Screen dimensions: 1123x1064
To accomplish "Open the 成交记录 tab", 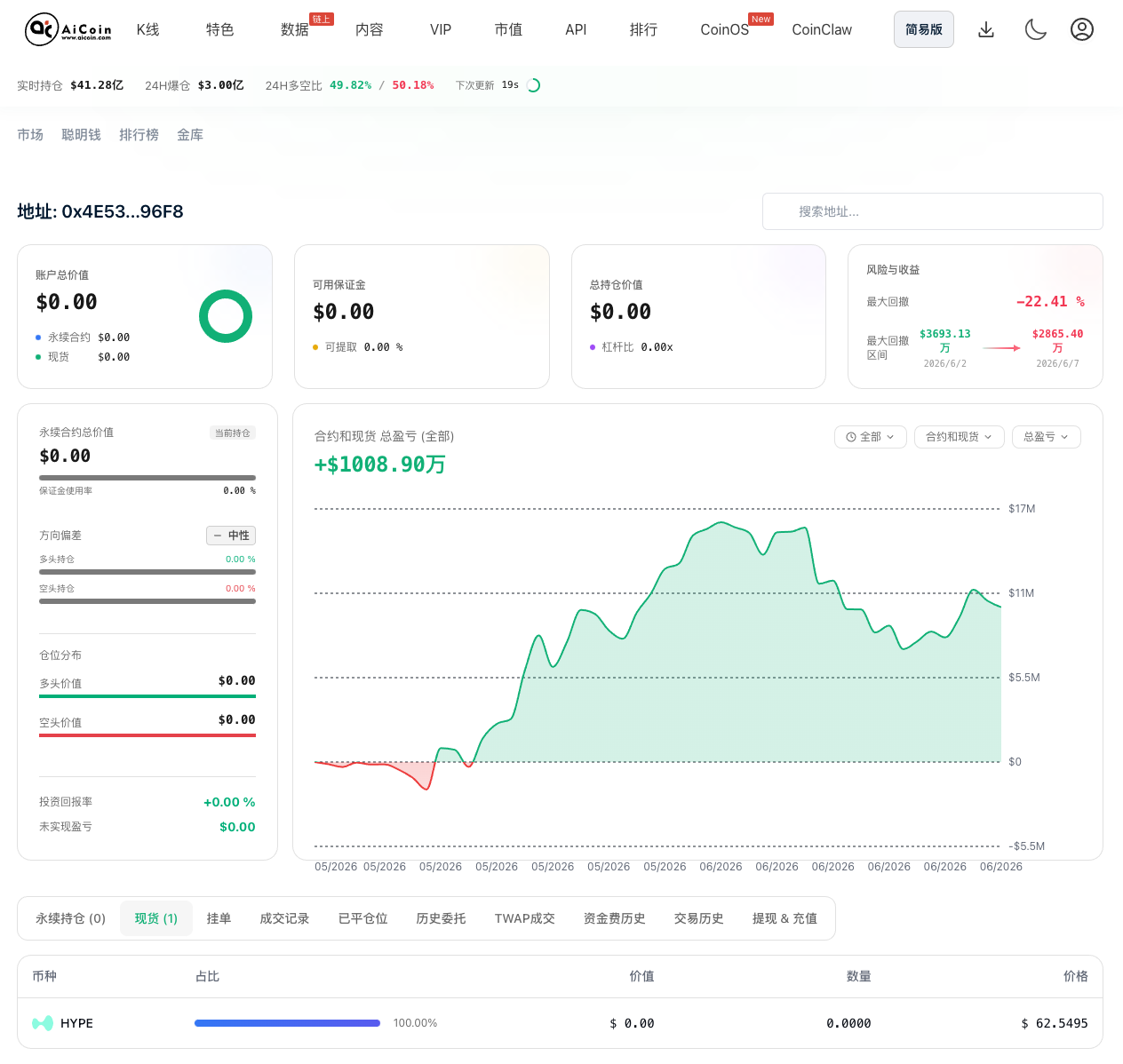I will click(284, 918).
